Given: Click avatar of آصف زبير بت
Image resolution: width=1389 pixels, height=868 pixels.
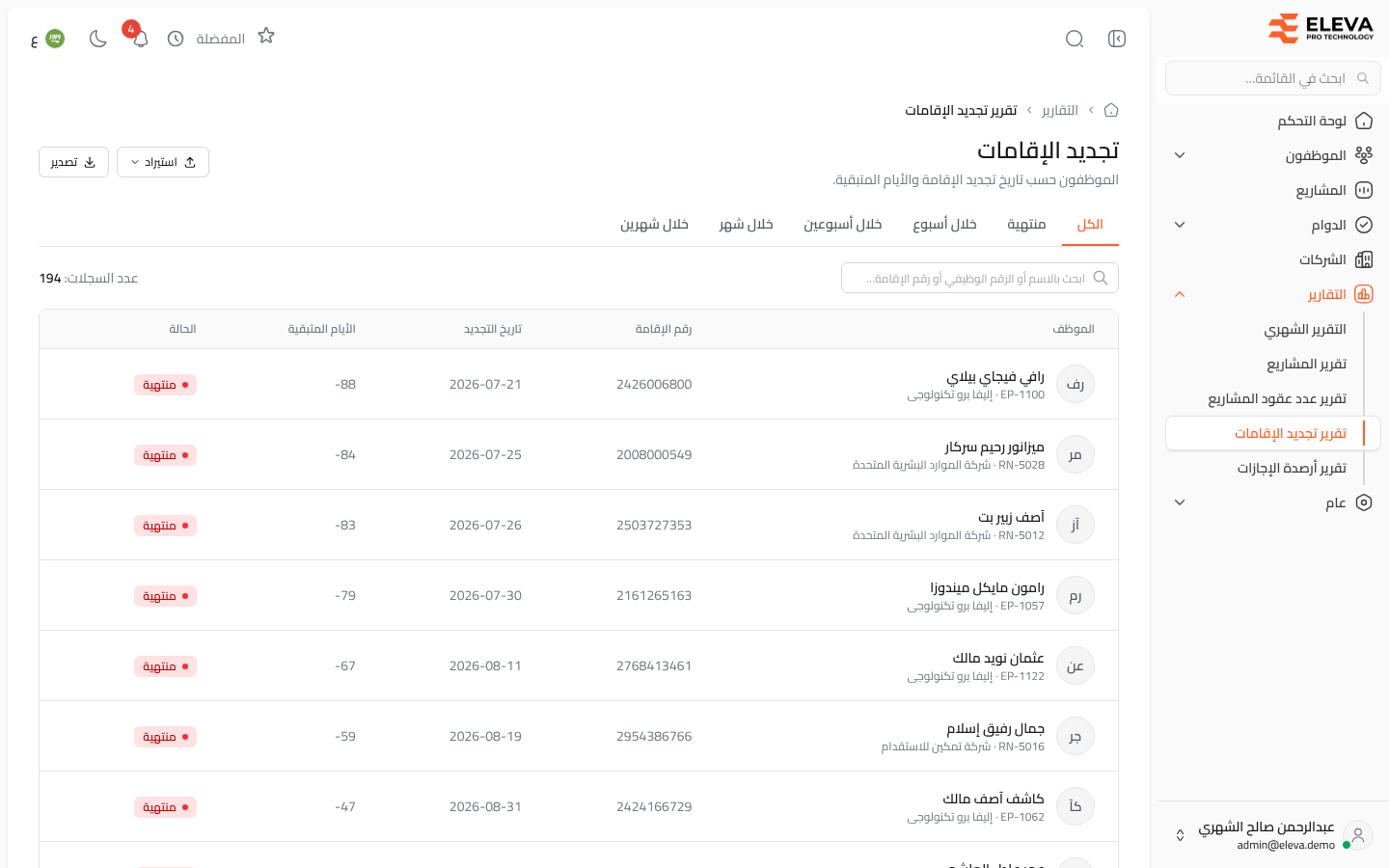Looking at the screenshot, I should point(1076,525).
